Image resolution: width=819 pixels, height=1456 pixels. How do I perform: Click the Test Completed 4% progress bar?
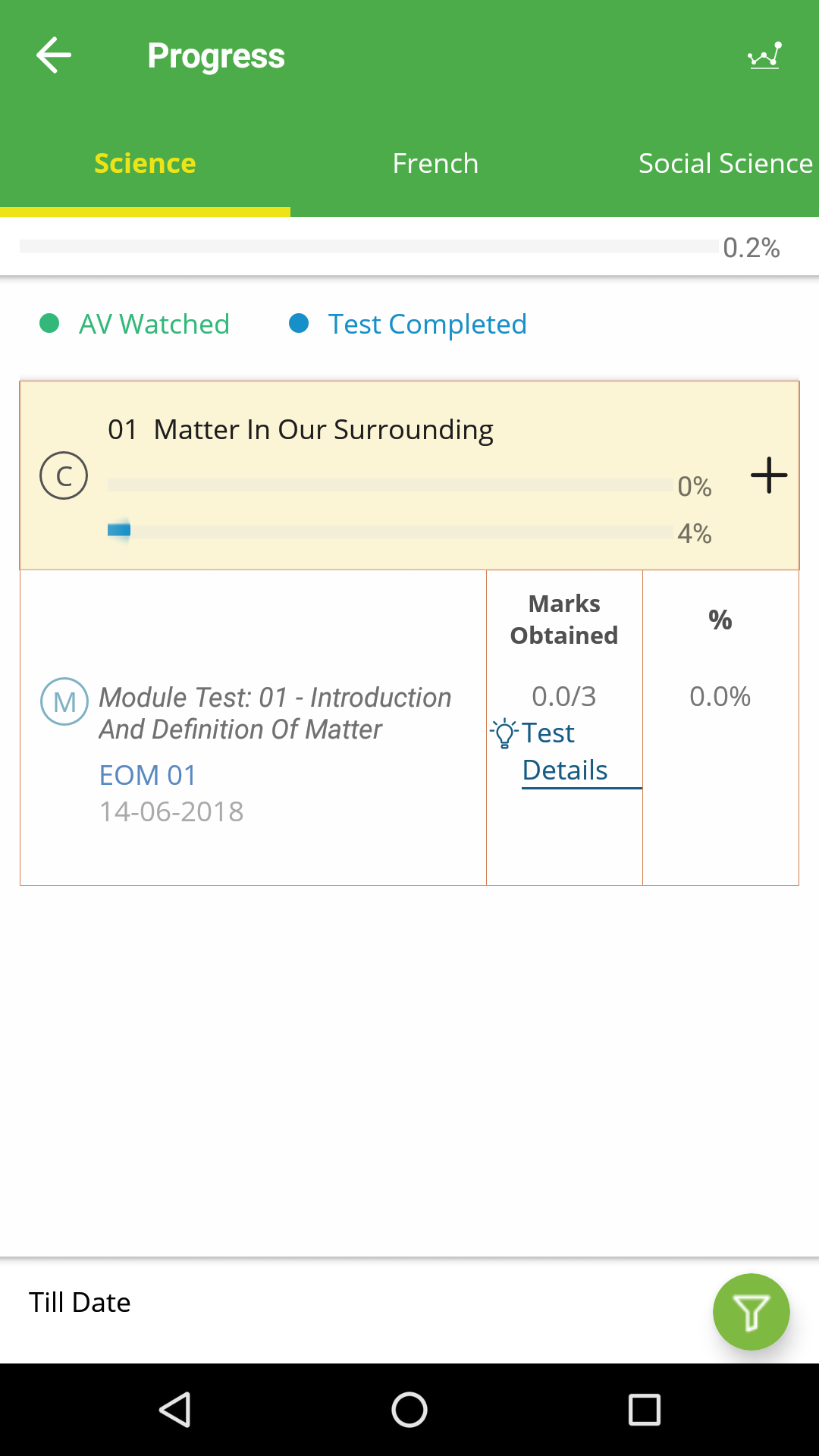(391, 532)
